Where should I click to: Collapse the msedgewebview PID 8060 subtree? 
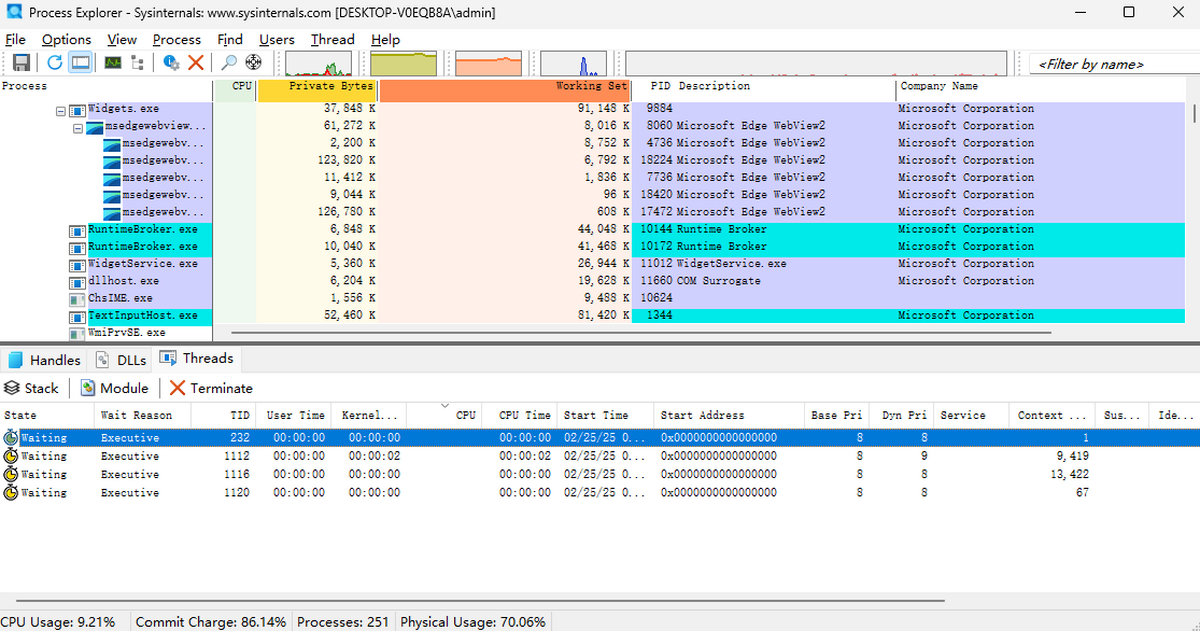(x=79, y=127)
